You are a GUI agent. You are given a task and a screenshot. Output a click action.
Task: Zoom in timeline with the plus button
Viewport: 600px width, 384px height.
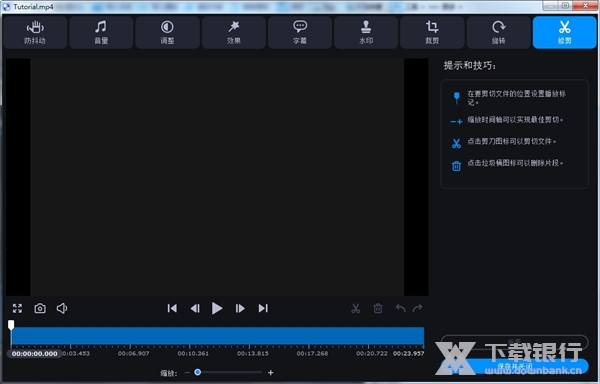[x=271, y=373]
